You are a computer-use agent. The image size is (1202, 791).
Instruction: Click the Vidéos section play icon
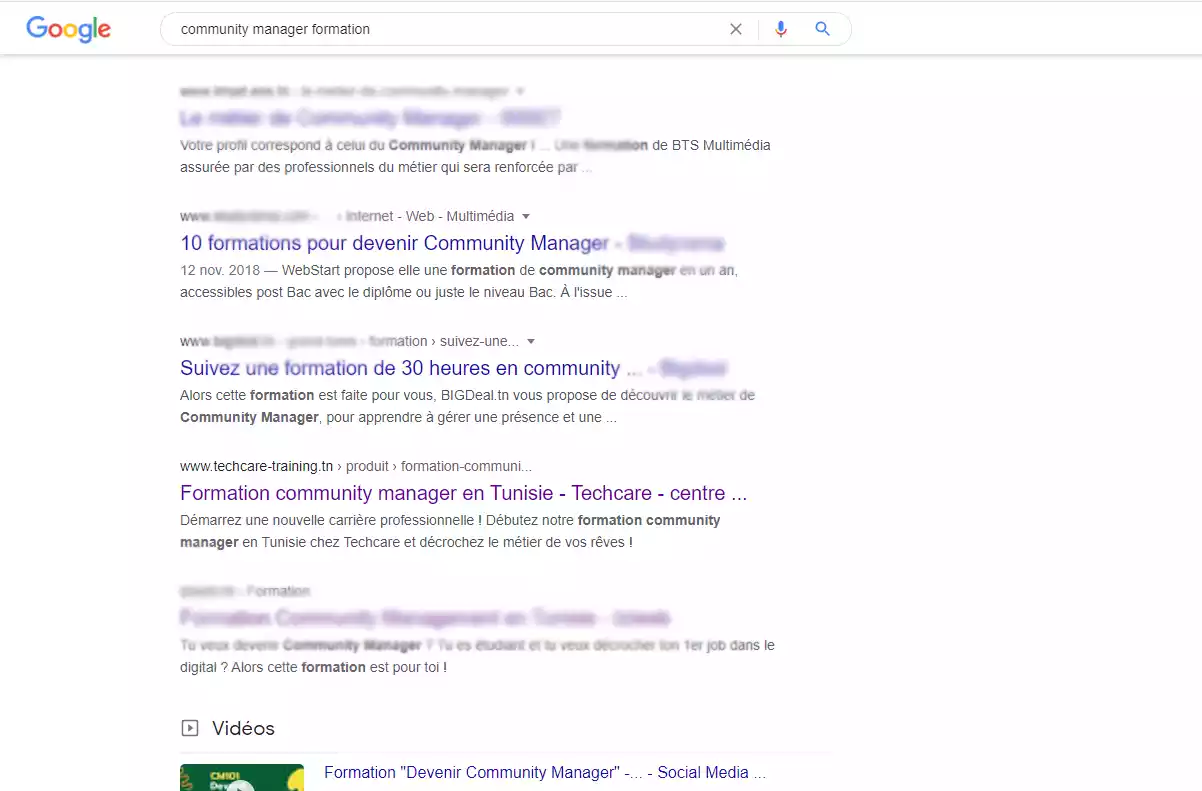pyautogui.click(x=189, y=728)
